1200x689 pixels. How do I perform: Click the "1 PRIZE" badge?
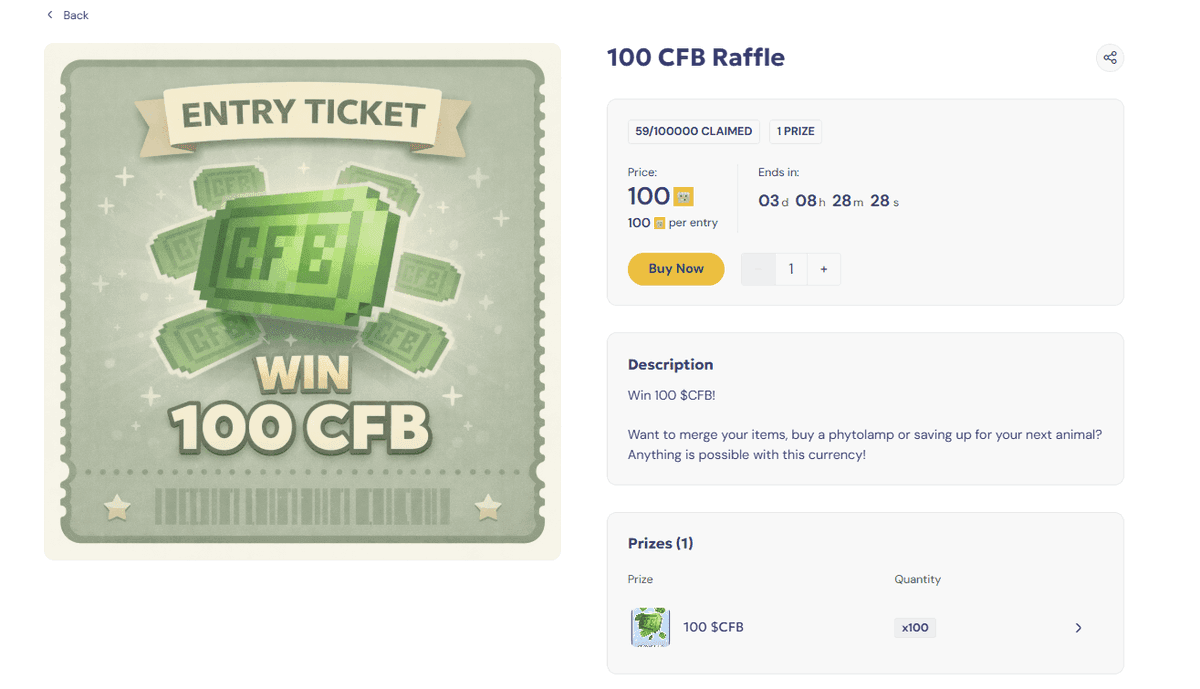796,131
